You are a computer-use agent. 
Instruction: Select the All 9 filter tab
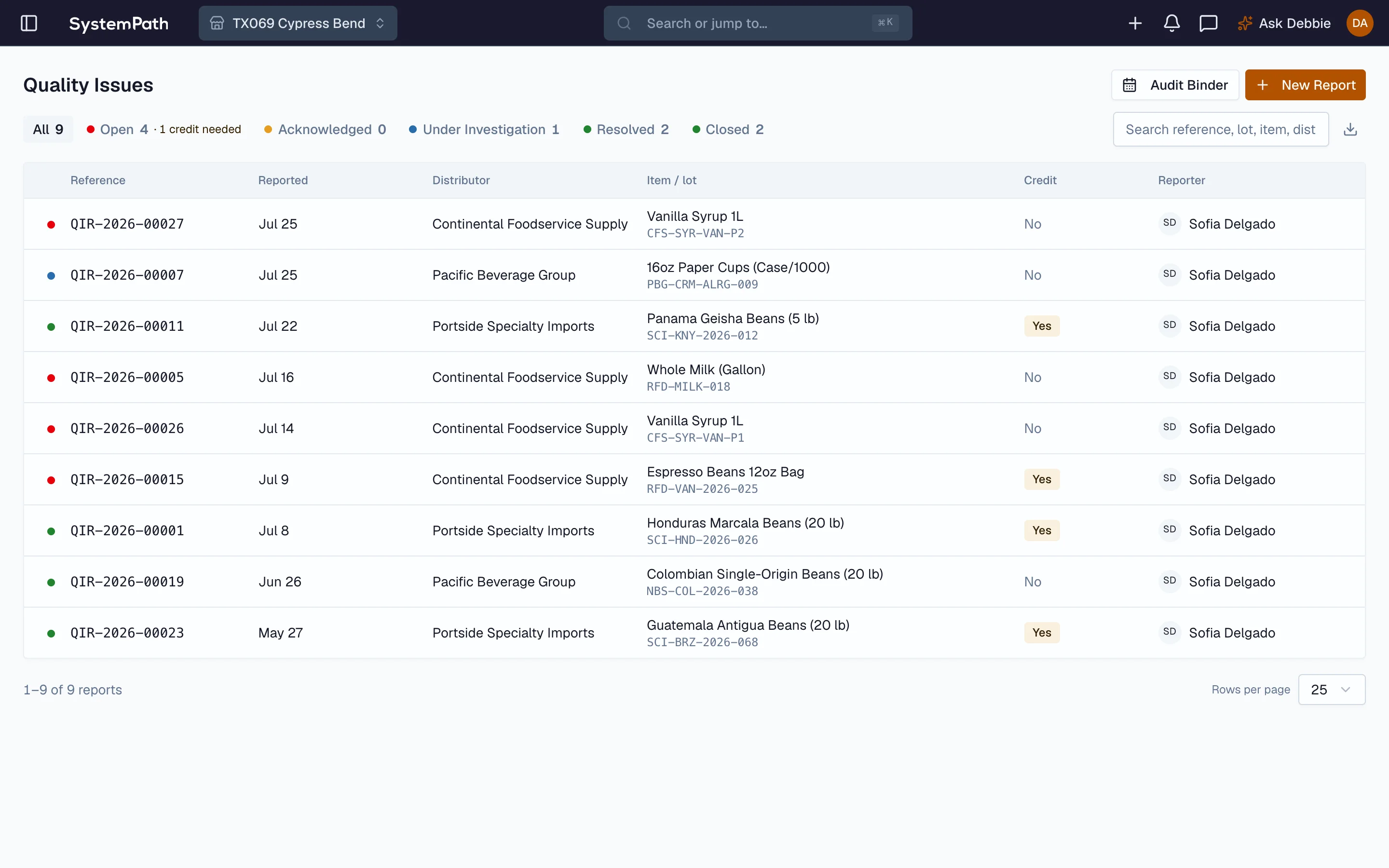coord(48,129)
